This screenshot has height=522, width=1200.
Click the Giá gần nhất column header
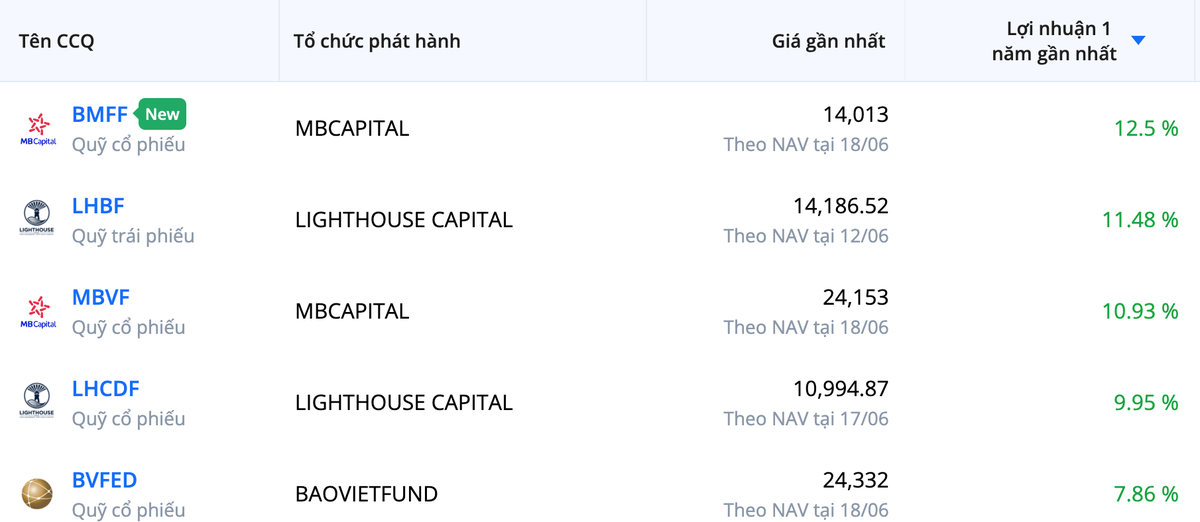click(x=828, y=42)
